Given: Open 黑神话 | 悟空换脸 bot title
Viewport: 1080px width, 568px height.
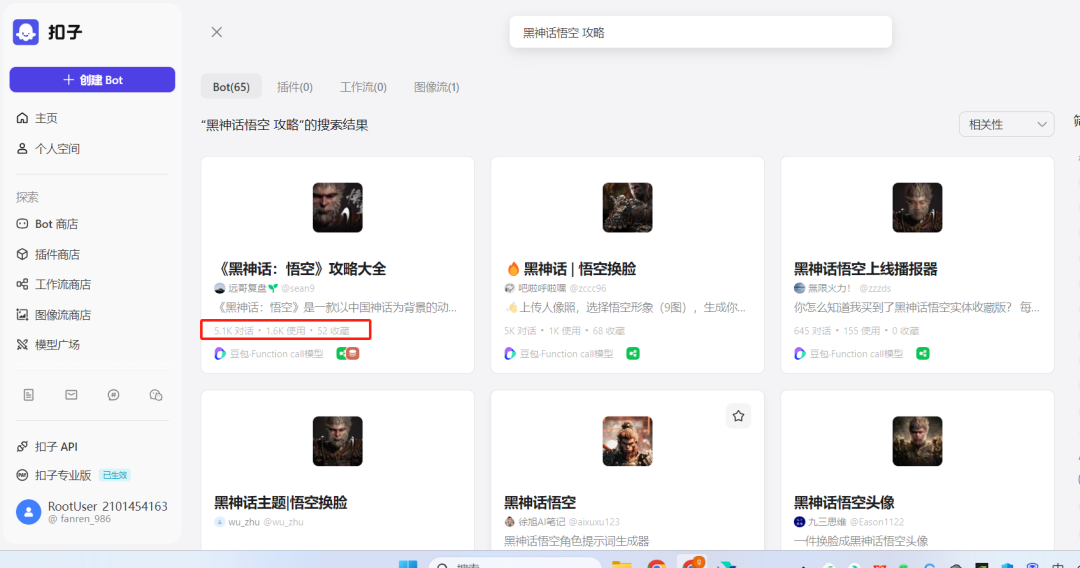Looking at the screenshot, I should (579, 269).
